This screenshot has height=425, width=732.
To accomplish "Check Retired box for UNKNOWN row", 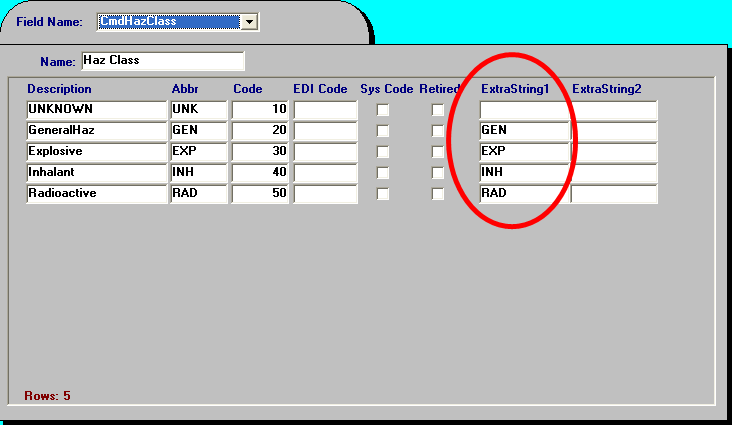I will 437,110.
